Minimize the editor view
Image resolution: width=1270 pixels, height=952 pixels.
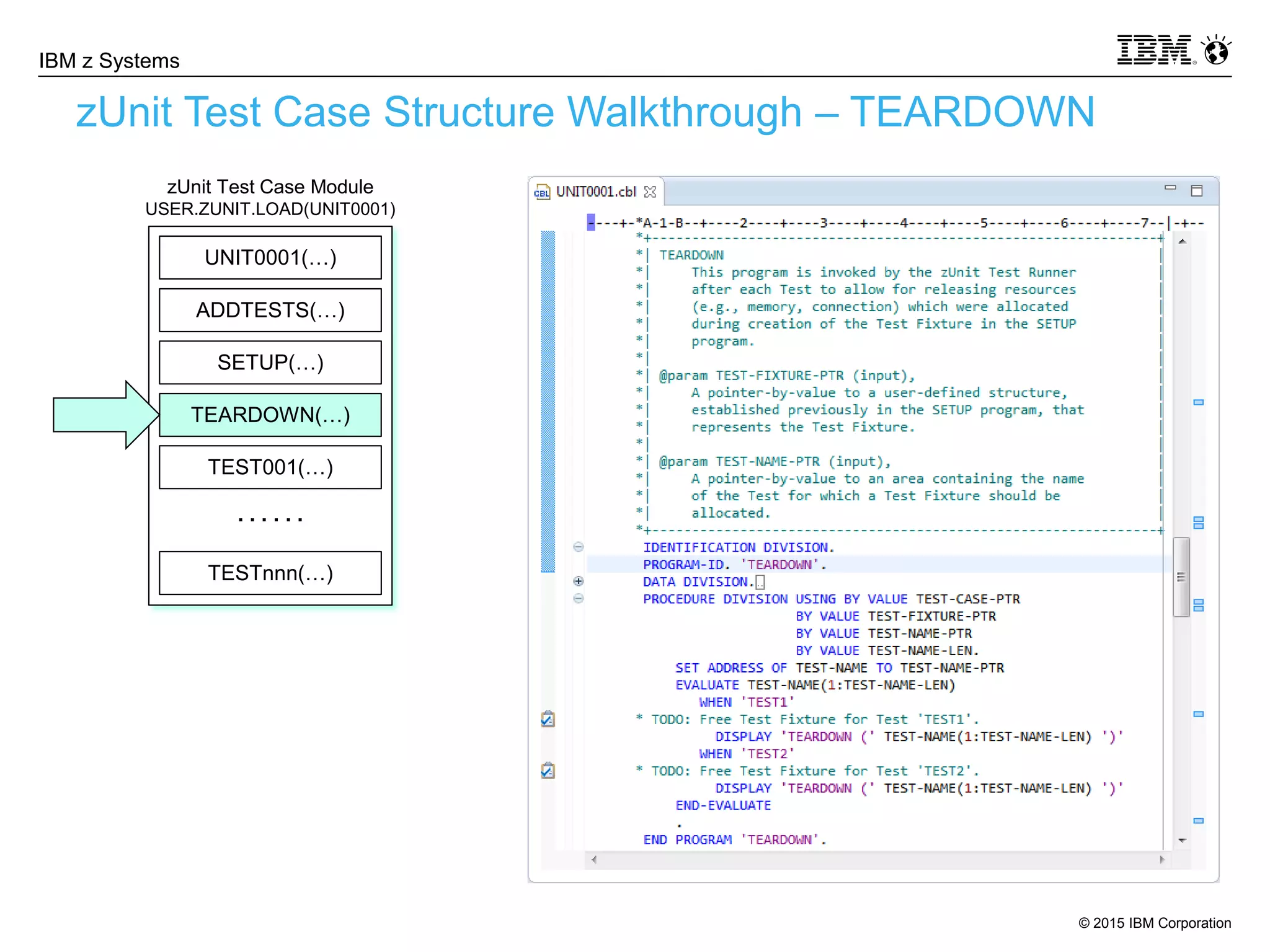coord(1170,188)
